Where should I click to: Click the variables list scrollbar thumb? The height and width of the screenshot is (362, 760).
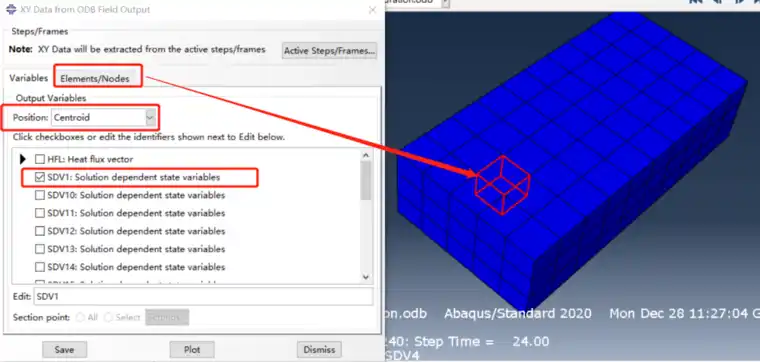[366, 180]
